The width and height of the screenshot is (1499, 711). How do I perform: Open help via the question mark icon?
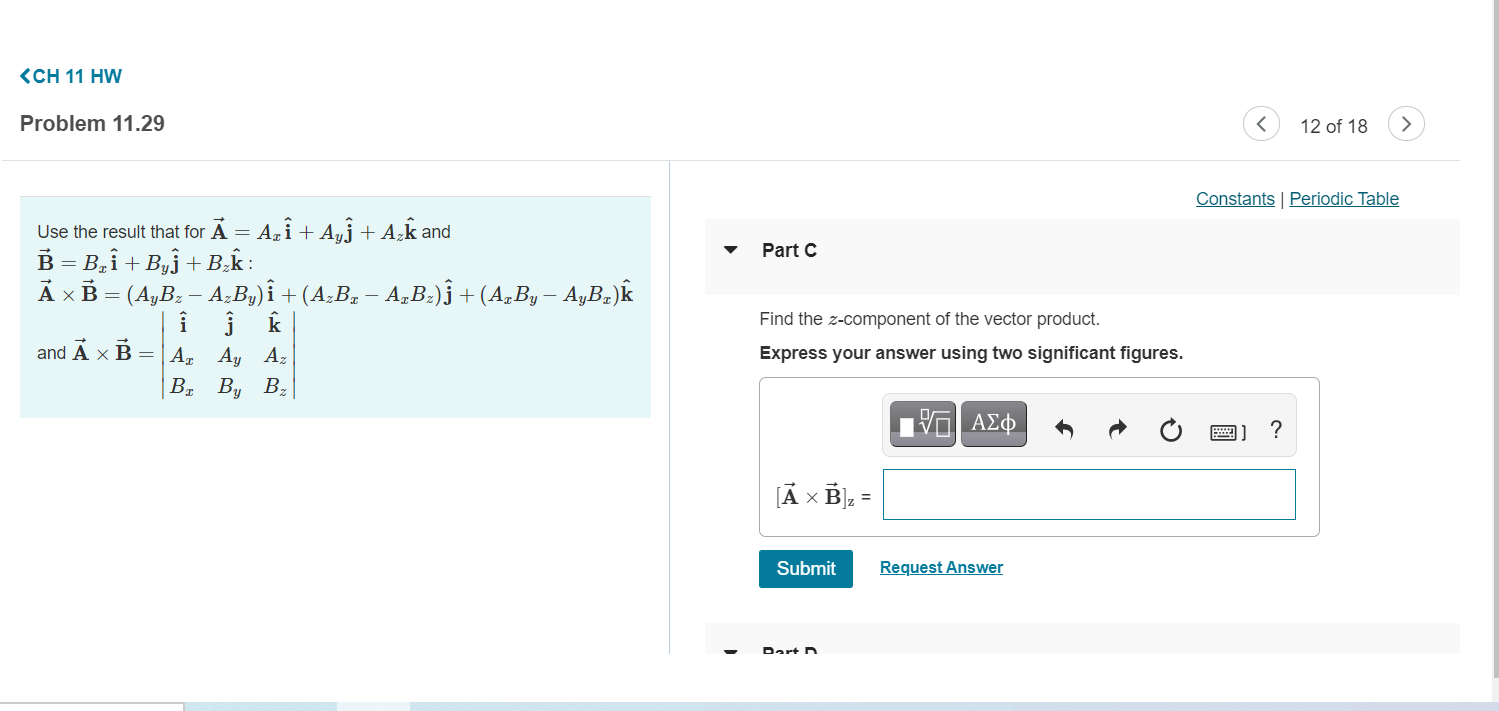pos(1275,429)
